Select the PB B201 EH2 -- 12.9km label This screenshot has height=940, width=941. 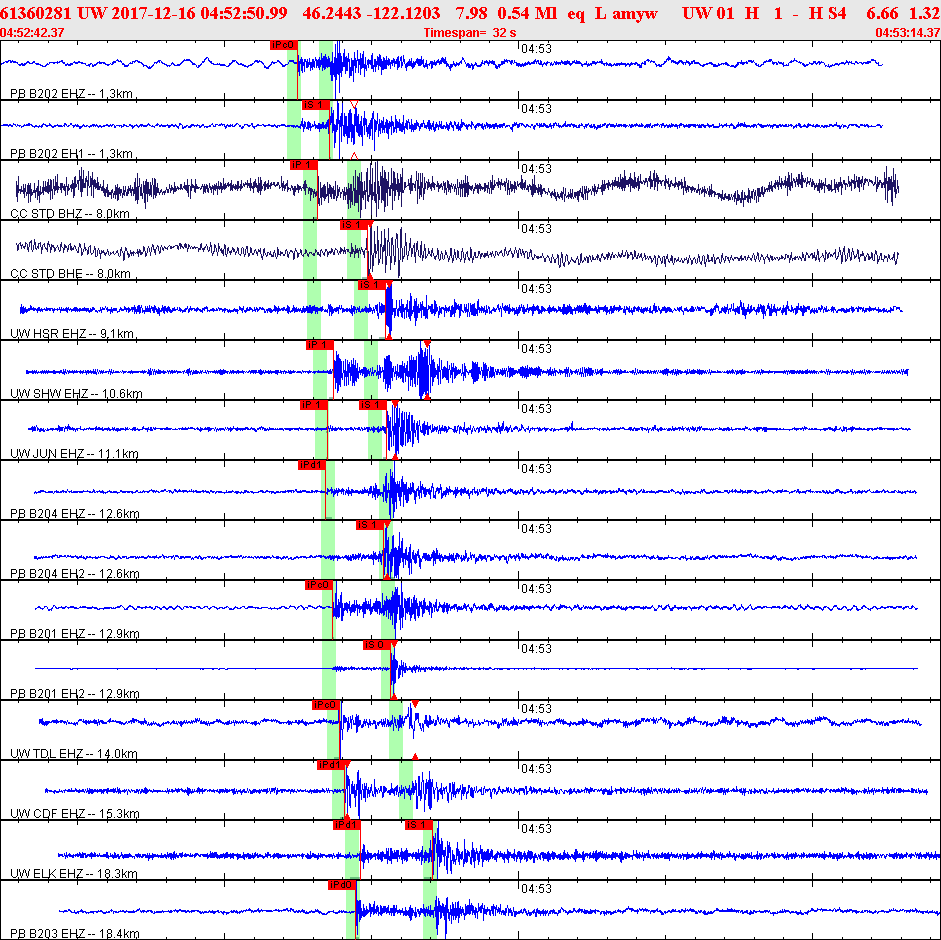pyautogui.click(x=75, y=694)
